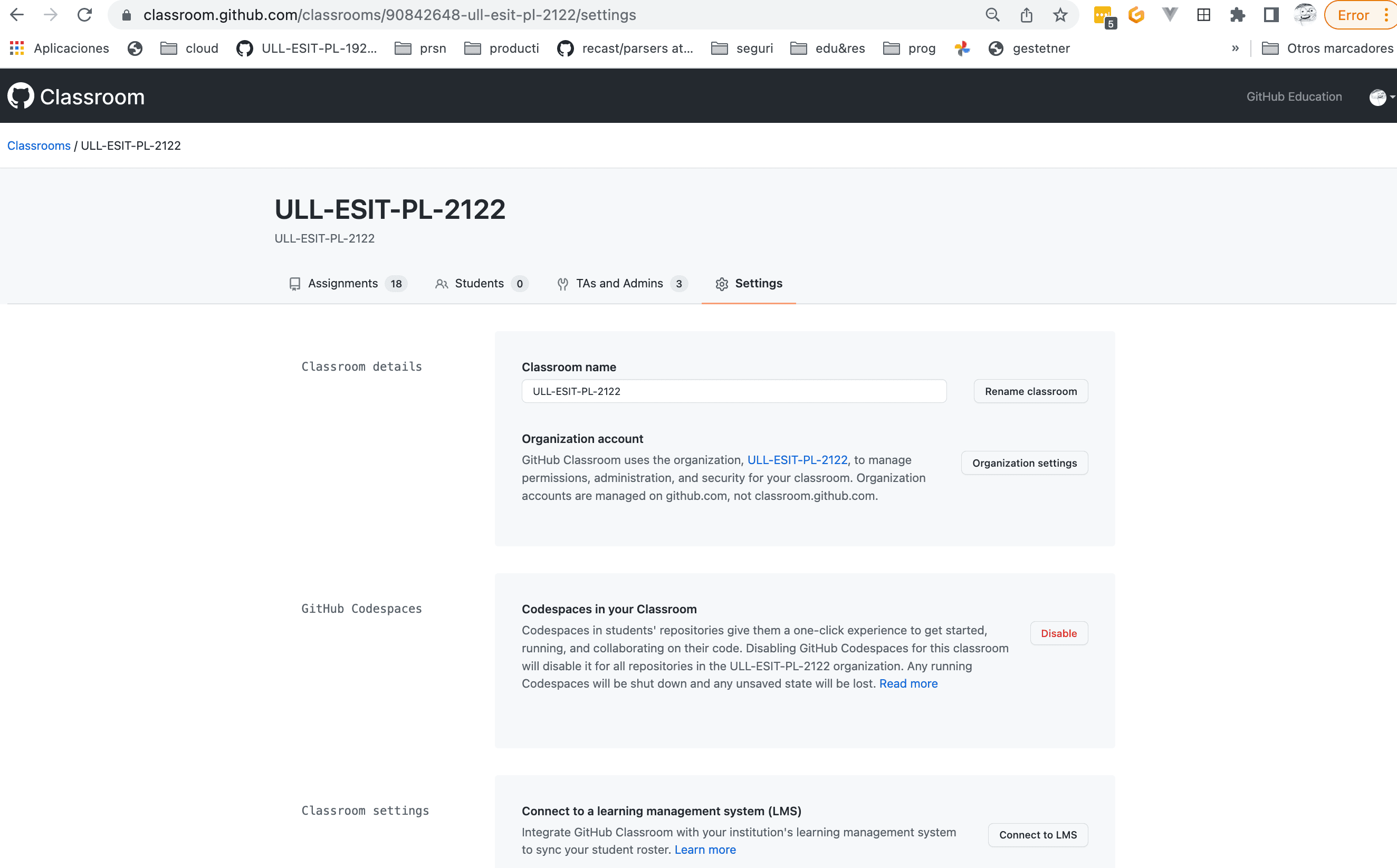1397x868 pixels.
Task: Reload the page with the refresh icon
Action: point(85,15)
